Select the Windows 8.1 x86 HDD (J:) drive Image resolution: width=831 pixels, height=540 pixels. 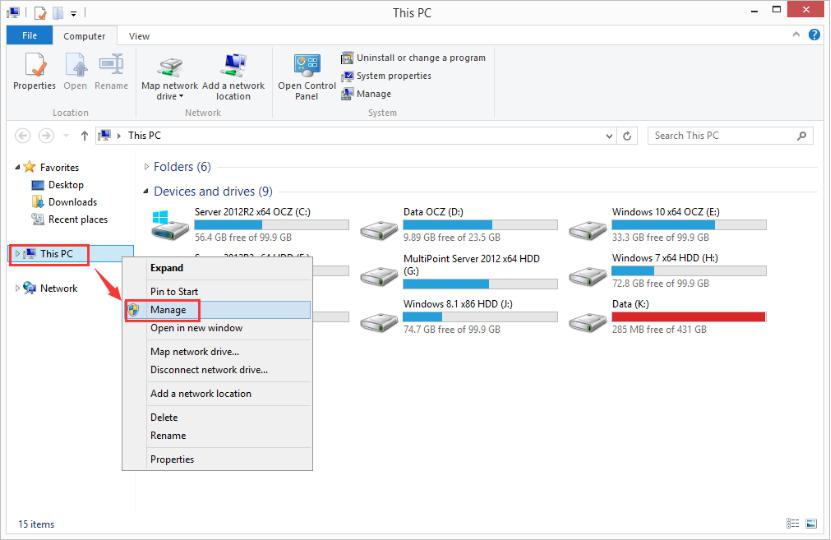(459, 317)
